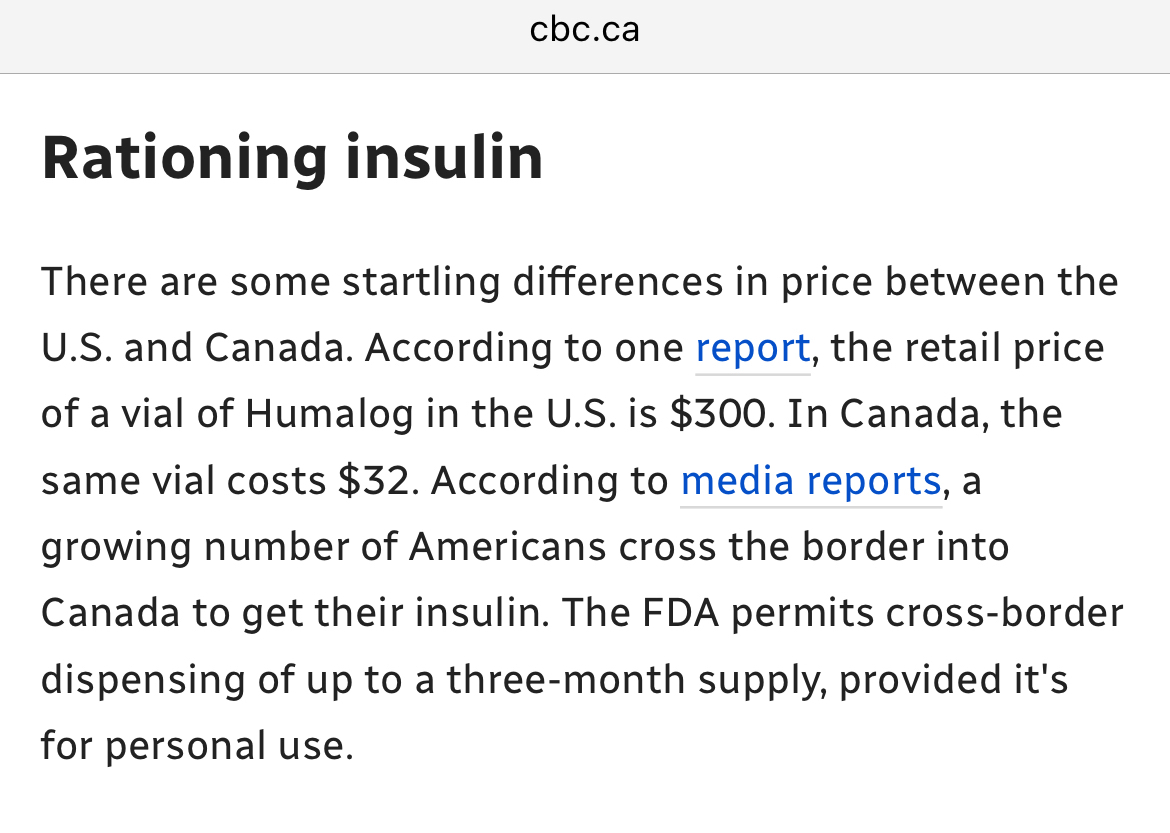Click the "Rationing insulin" heading
The image size is (1170, 833).
[292, 157]
